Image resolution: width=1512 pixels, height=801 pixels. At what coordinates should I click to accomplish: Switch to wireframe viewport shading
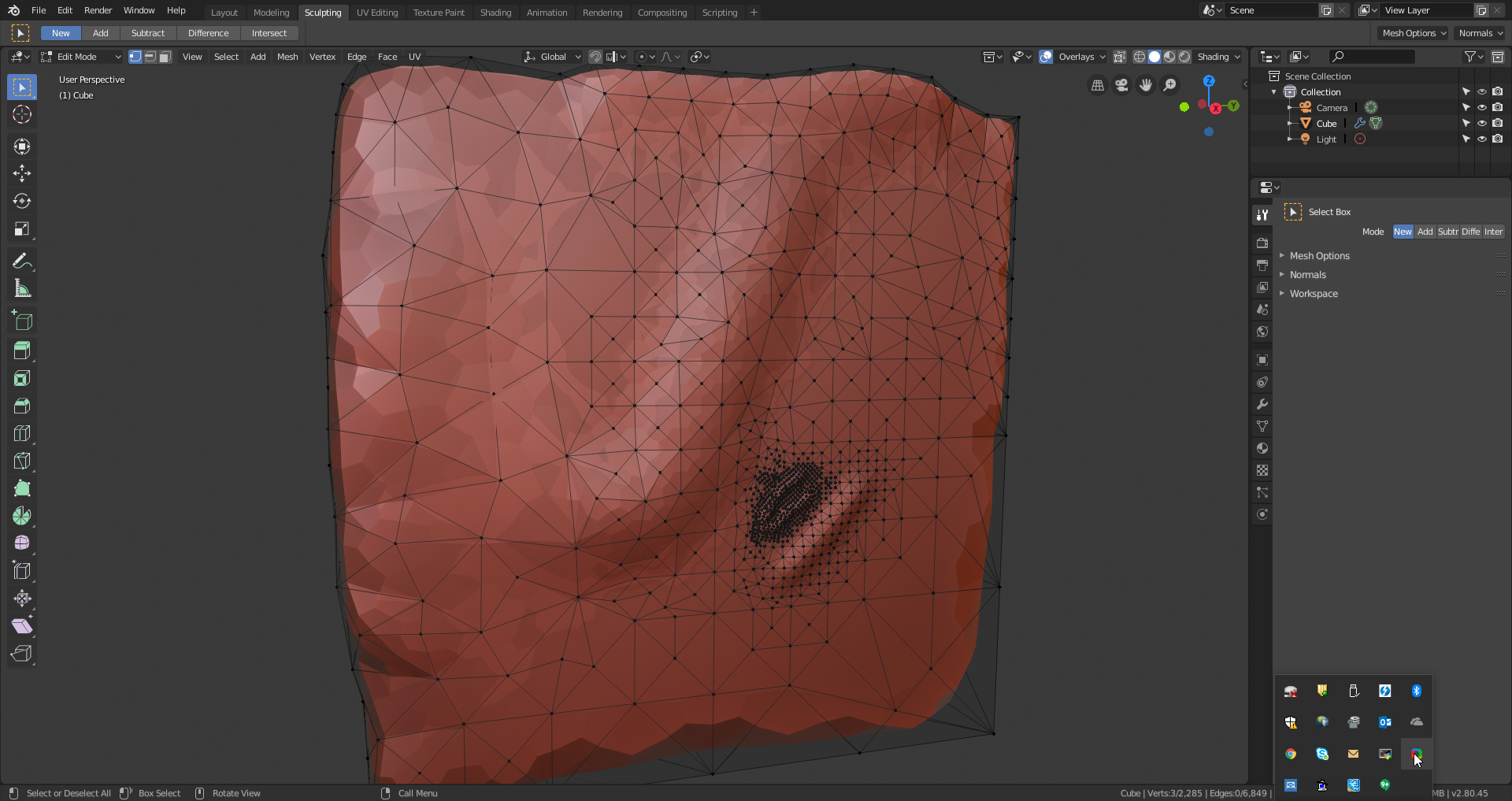point(1139,57)
